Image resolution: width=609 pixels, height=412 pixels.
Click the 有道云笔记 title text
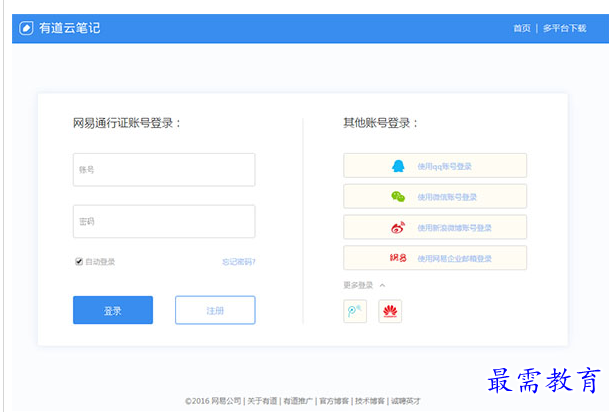[x=70, y=28]
